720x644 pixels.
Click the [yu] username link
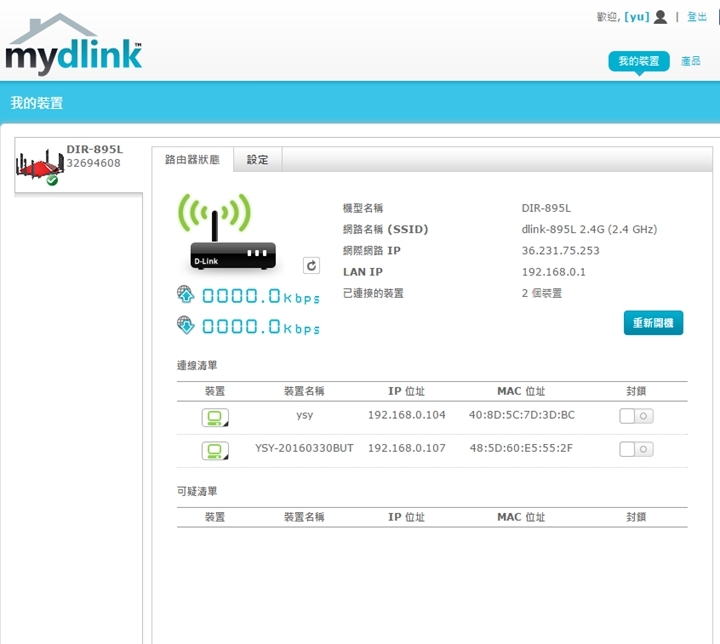(637, 17)
